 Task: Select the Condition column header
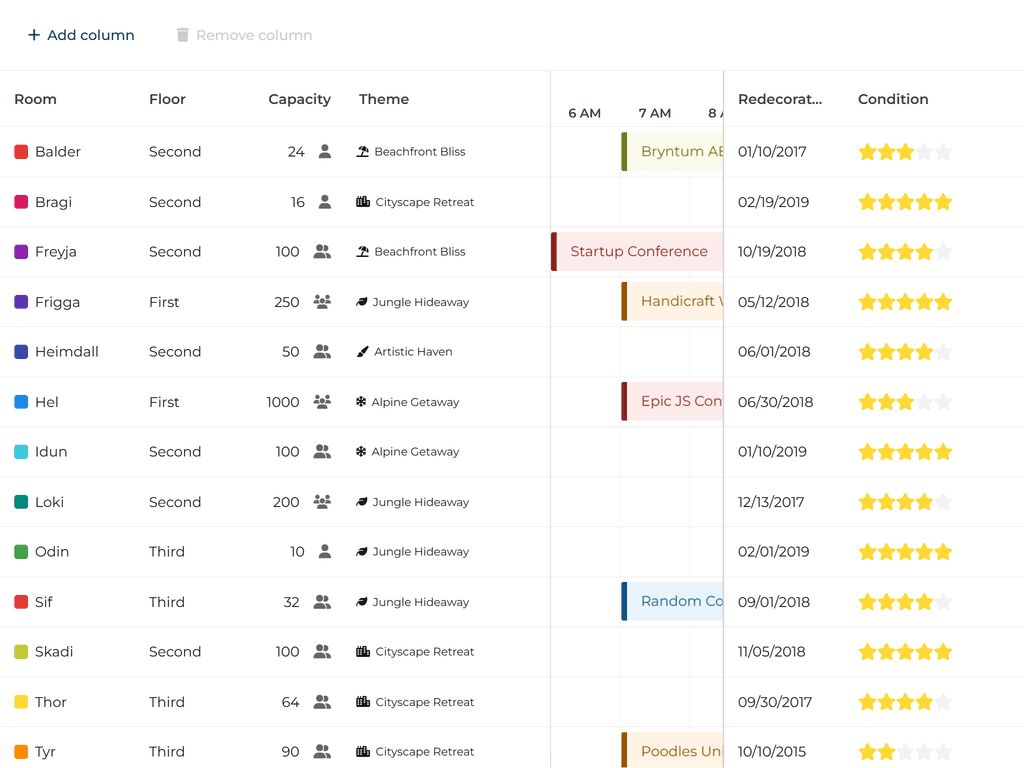(x=893, y=99)
